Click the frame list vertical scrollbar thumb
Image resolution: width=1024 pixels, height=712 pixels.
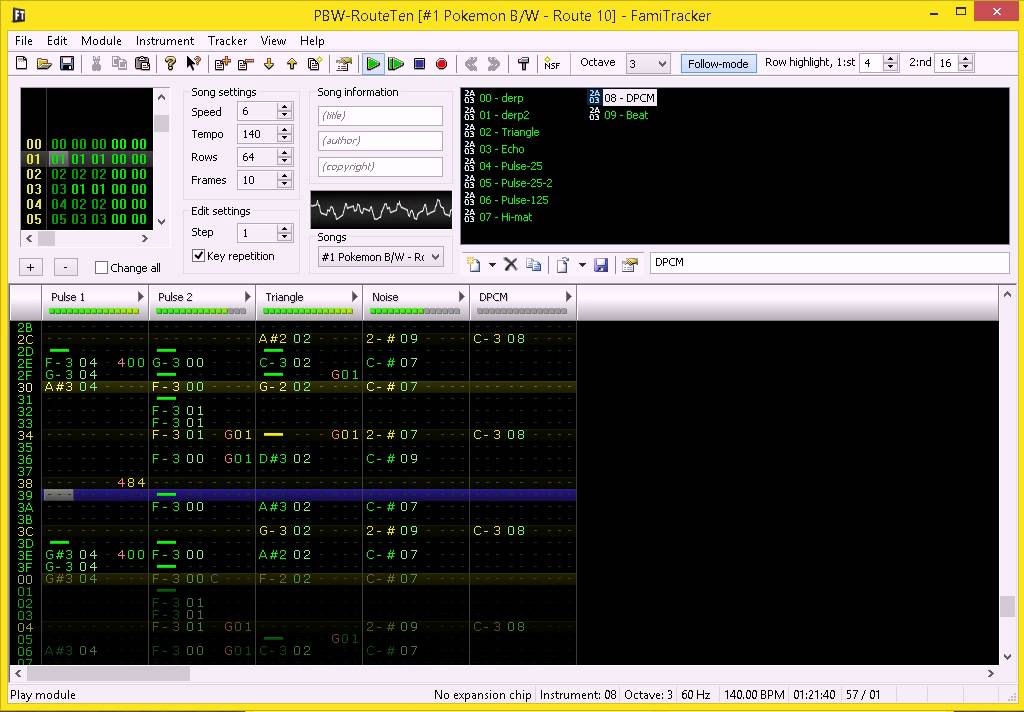point(161,123)
